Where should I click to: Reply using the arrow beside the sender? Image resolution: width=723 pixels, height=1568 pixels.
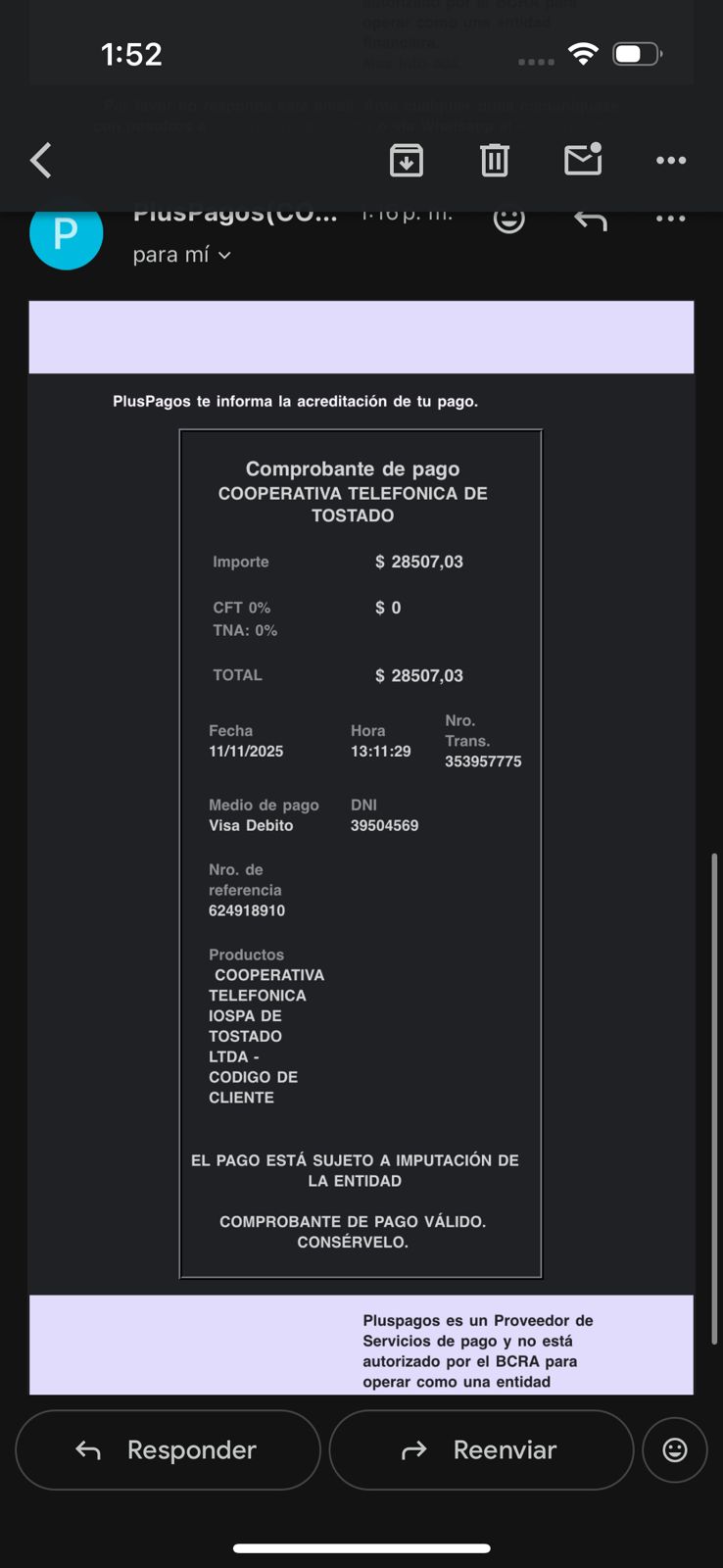(591, 220)
